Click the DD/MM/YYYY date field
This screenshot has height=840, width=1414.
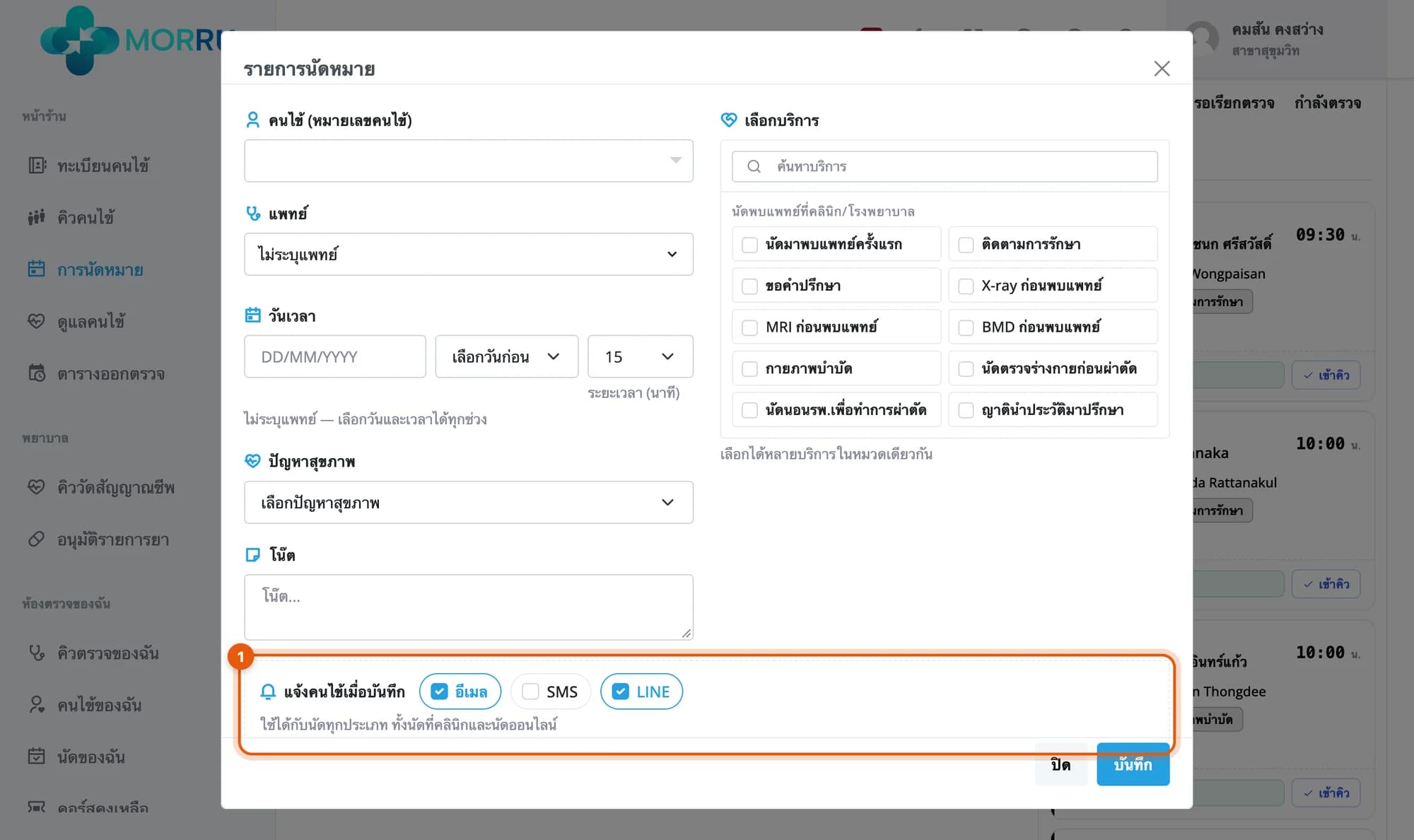point(335,356)
